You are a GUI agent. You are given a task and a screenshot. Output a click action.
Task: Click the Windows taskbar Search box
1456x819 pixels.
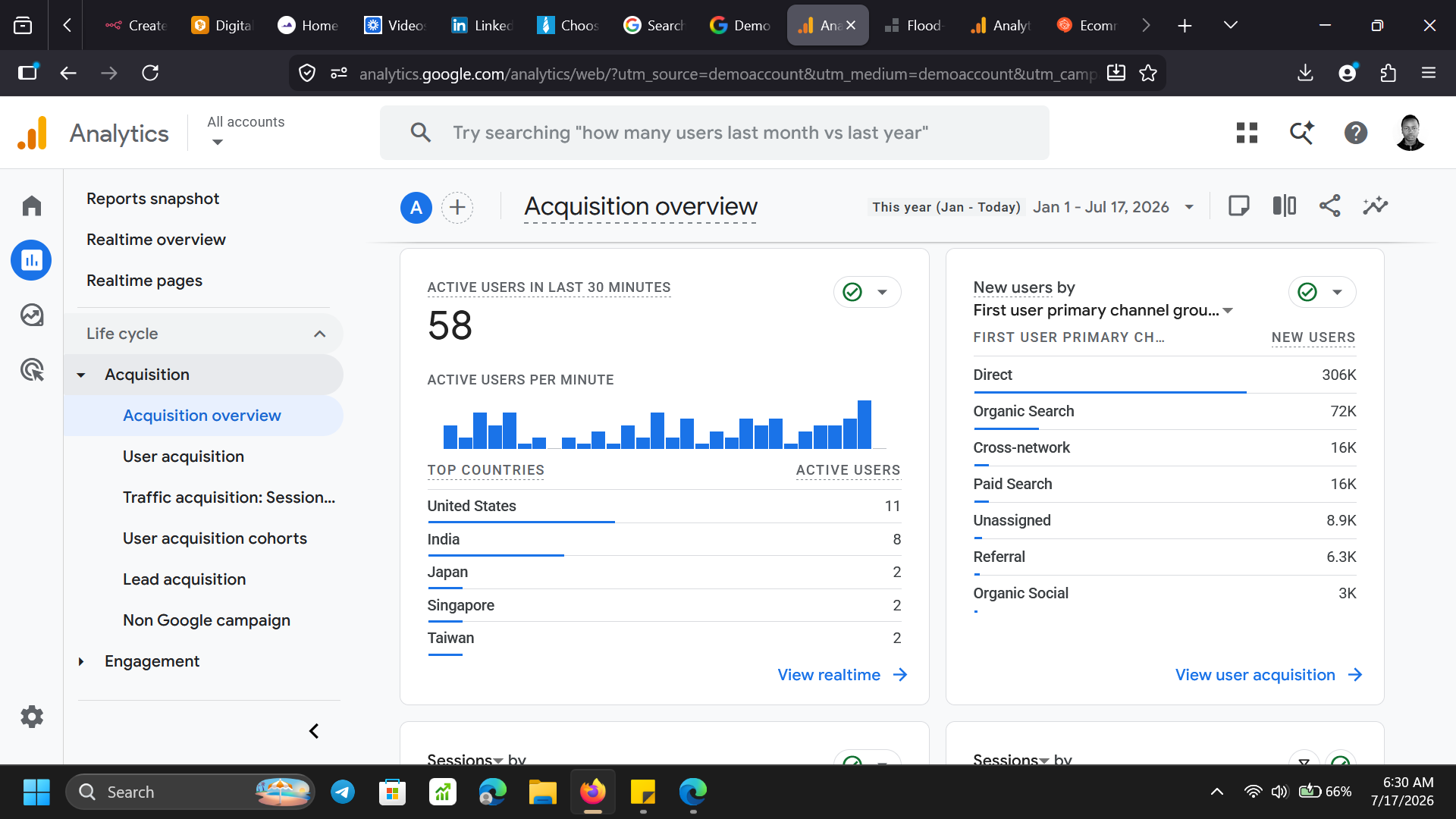190,792
